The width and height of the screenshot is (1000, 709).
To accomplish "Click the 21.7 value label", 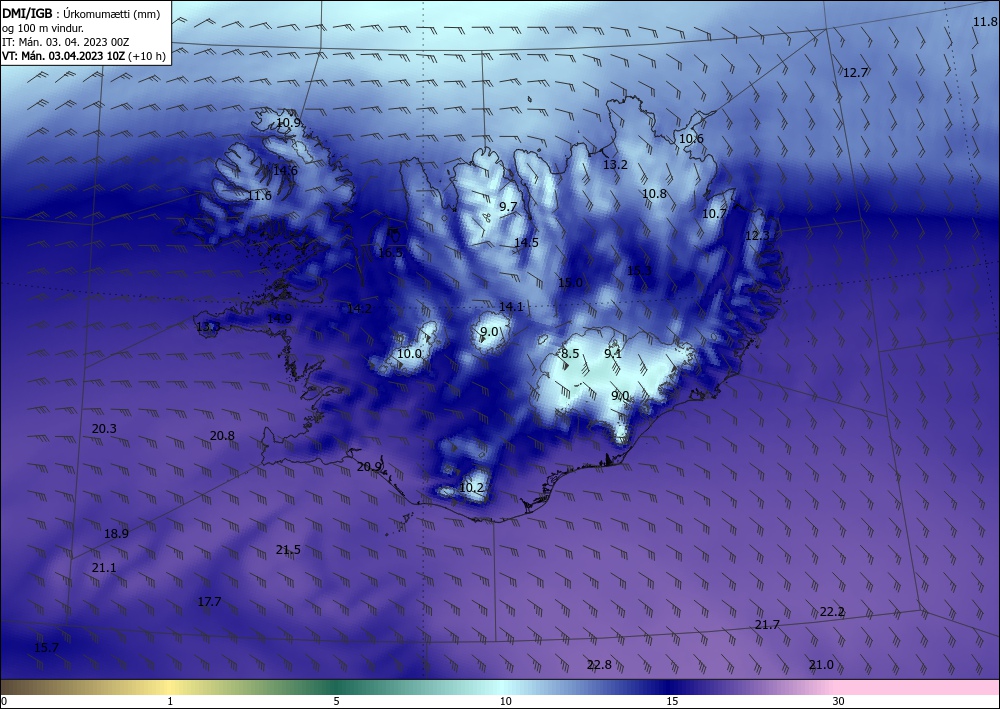I will pyautogui.click(x=767, y=624).
